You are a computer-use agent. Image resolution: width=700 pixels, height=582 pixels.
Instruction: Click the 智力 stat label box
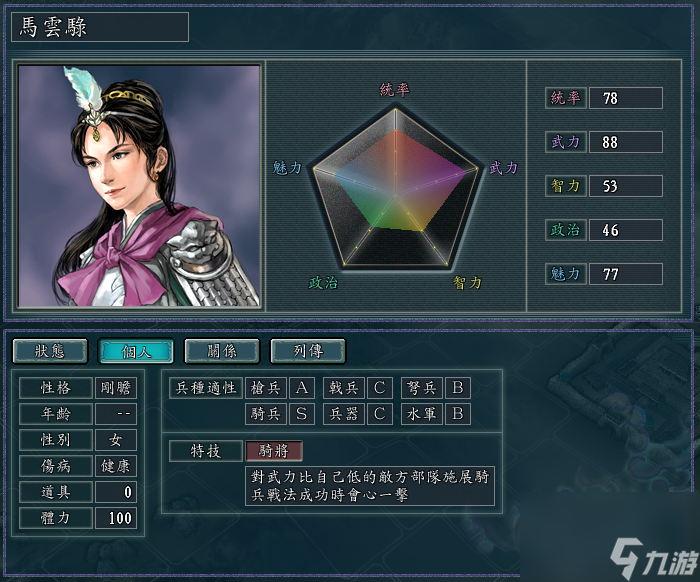click(566, 186)
